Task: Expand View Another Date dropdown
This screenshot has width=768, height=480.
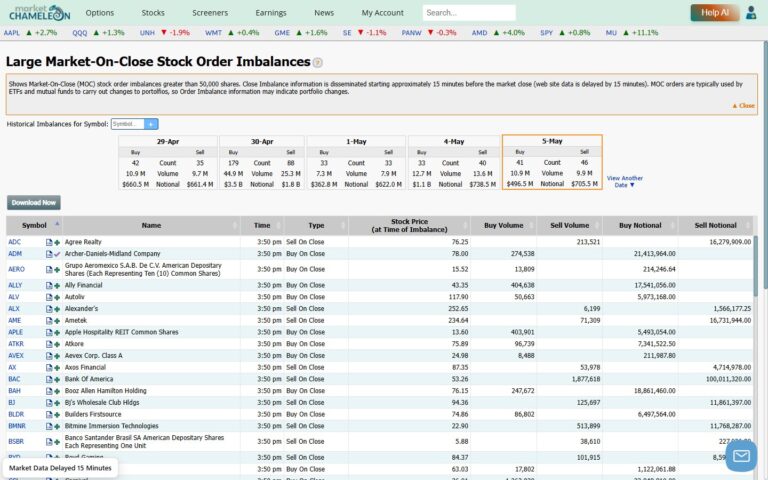Action: coord(624,182)
